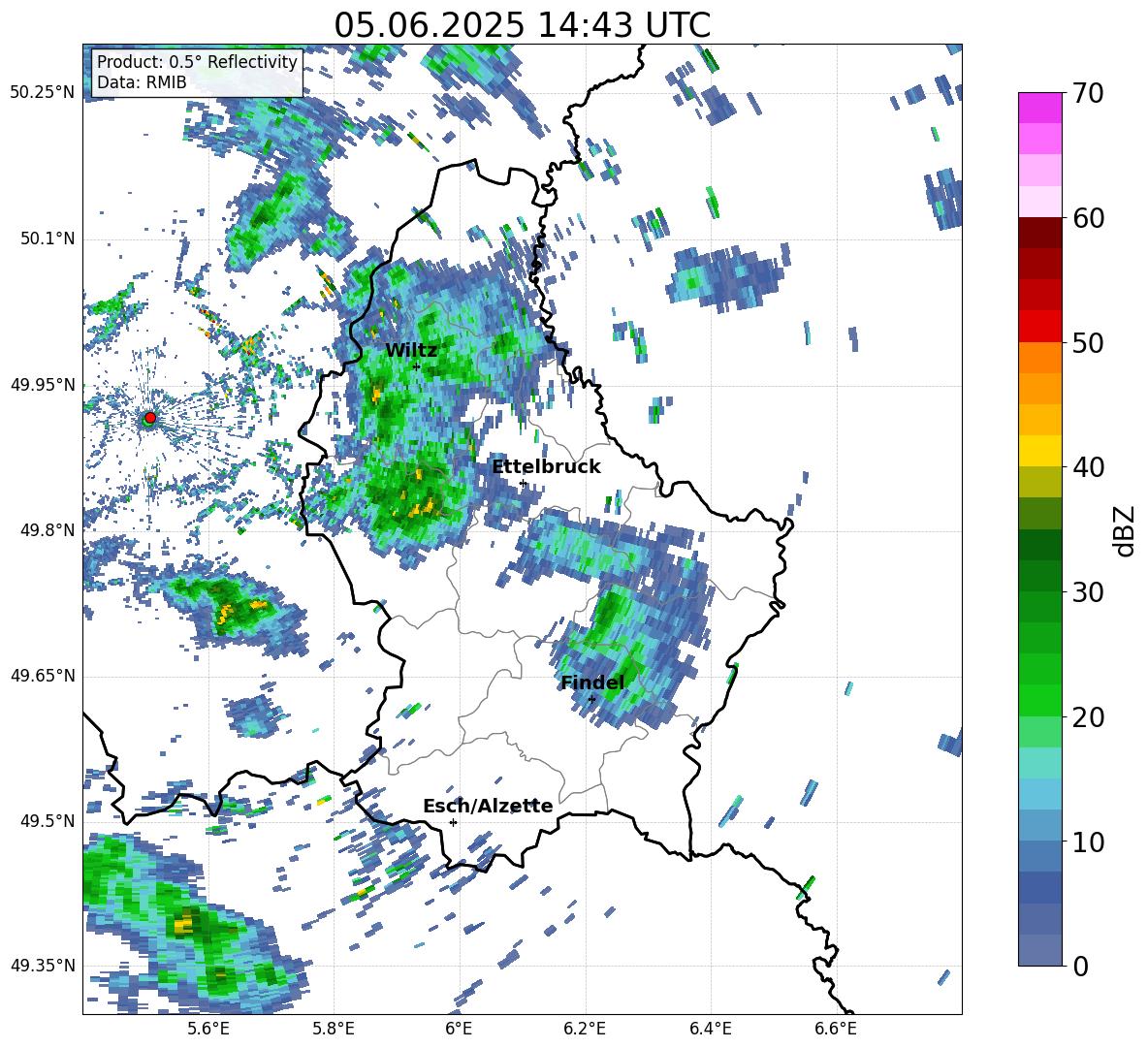Click the colorbar tick label 60

(1088, 217)
